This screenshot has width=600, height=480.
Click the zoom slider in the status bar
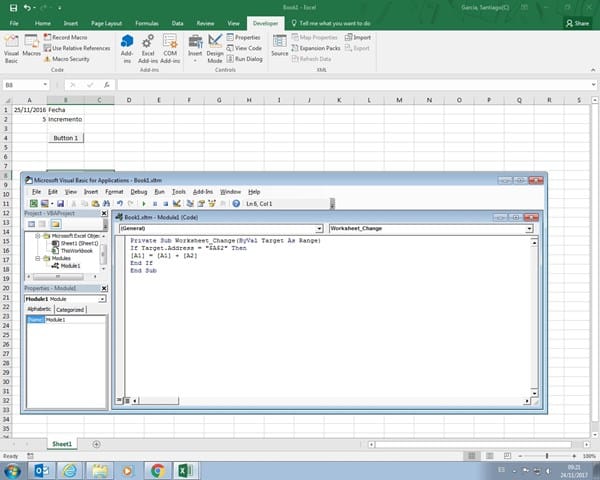[x=547, y=456]
